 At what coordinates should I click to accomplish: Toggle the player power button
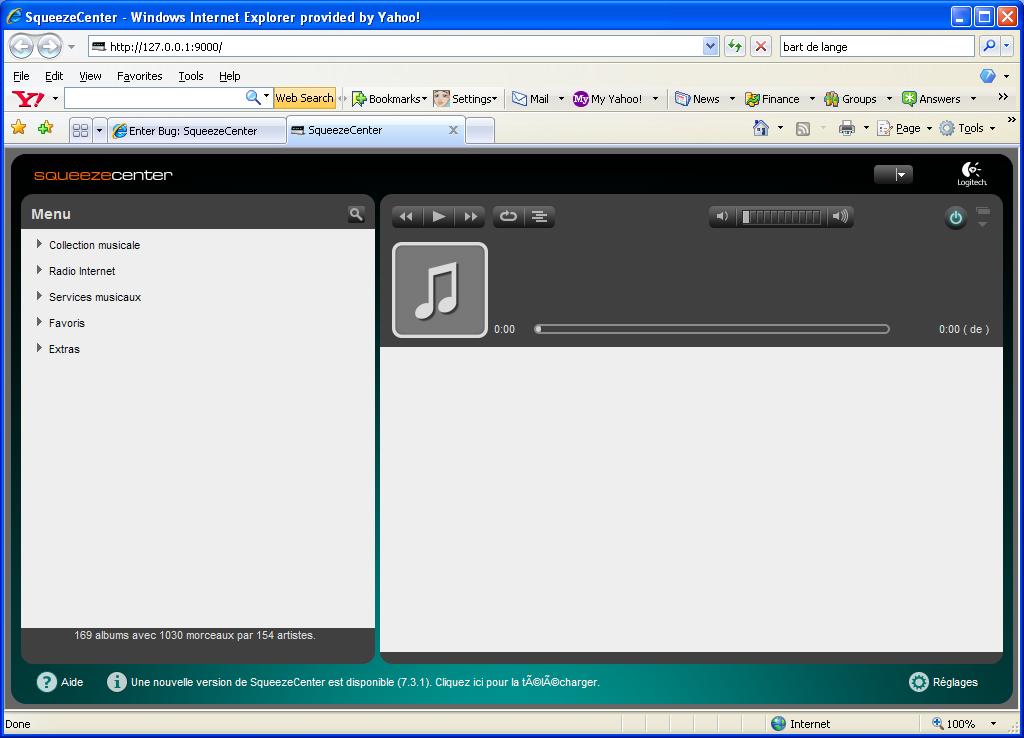955,218
